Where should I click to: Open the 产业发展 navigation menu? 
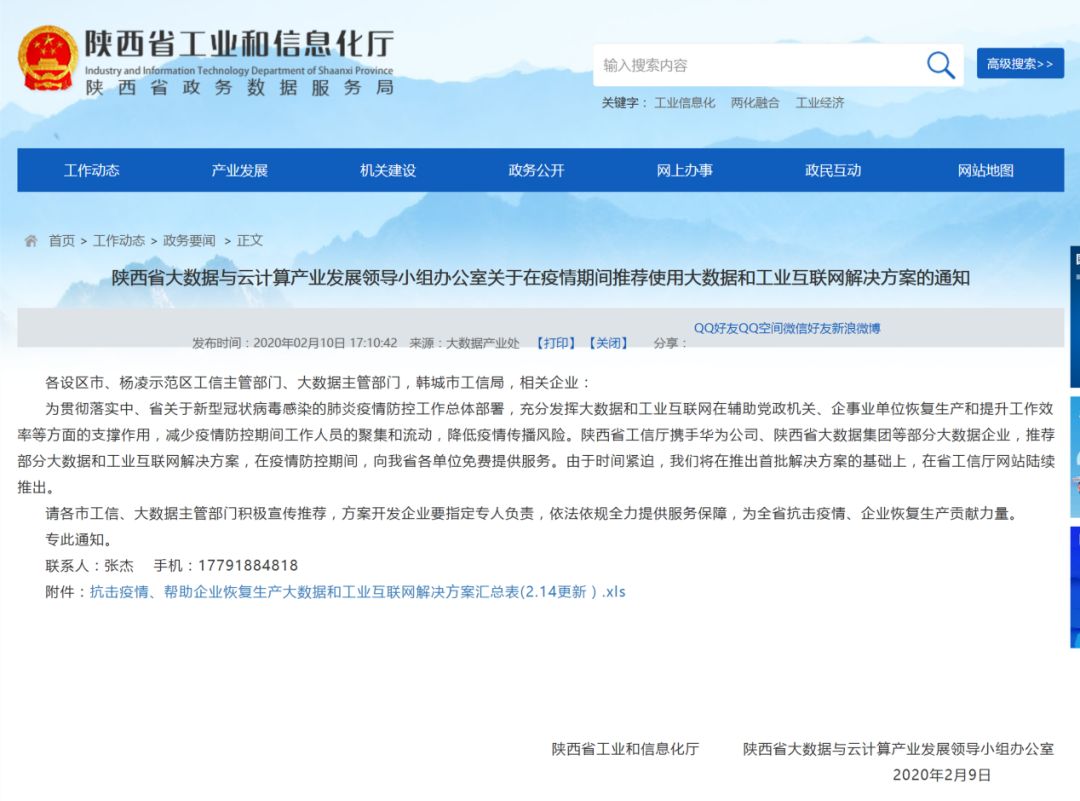tap(240, 170)
